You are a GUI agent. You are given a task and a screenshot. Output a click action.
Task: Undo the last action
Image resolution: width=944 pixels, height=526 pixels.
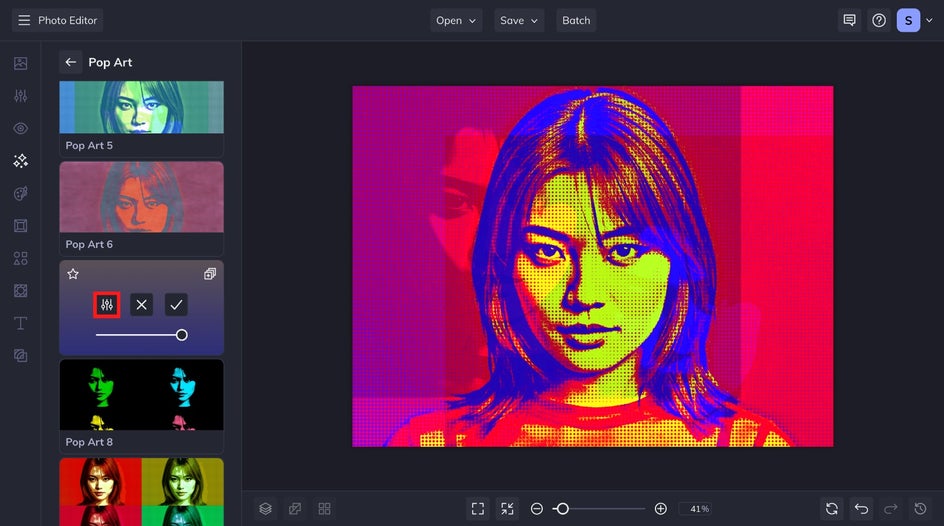[862, 509]
